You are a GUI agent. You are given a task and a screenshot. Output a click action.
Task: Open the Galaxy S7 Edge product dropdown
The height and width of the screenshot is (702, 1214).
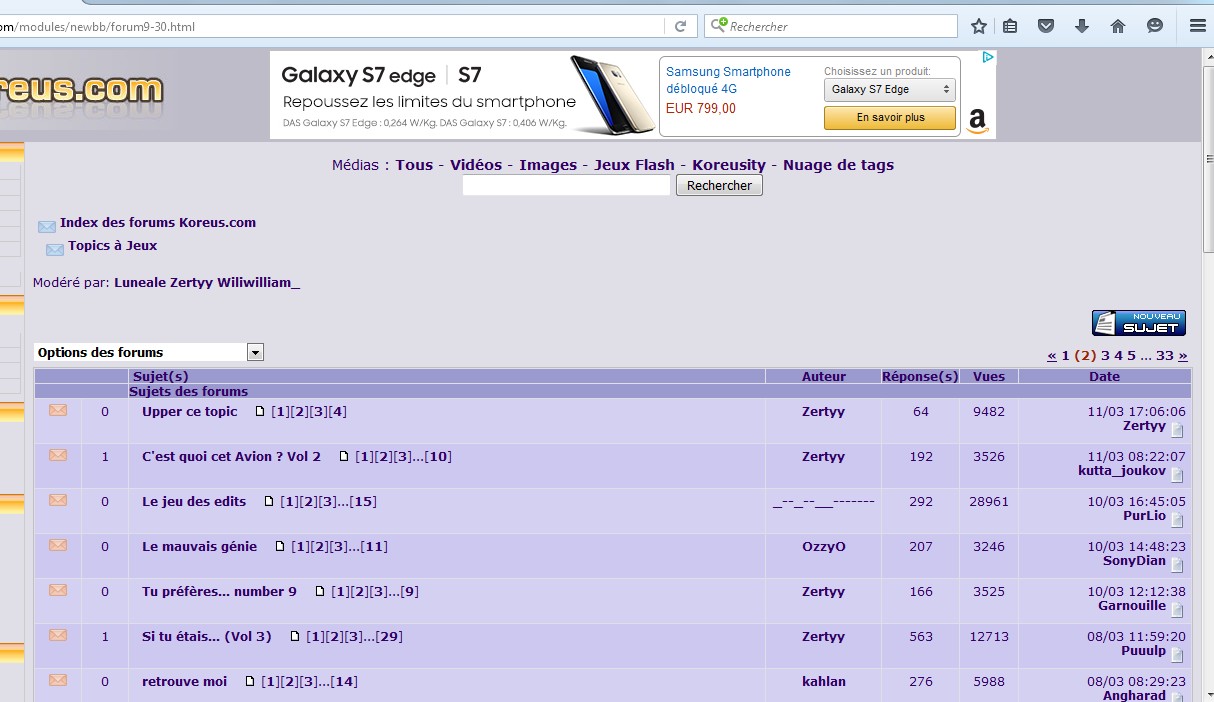(889, 90)
